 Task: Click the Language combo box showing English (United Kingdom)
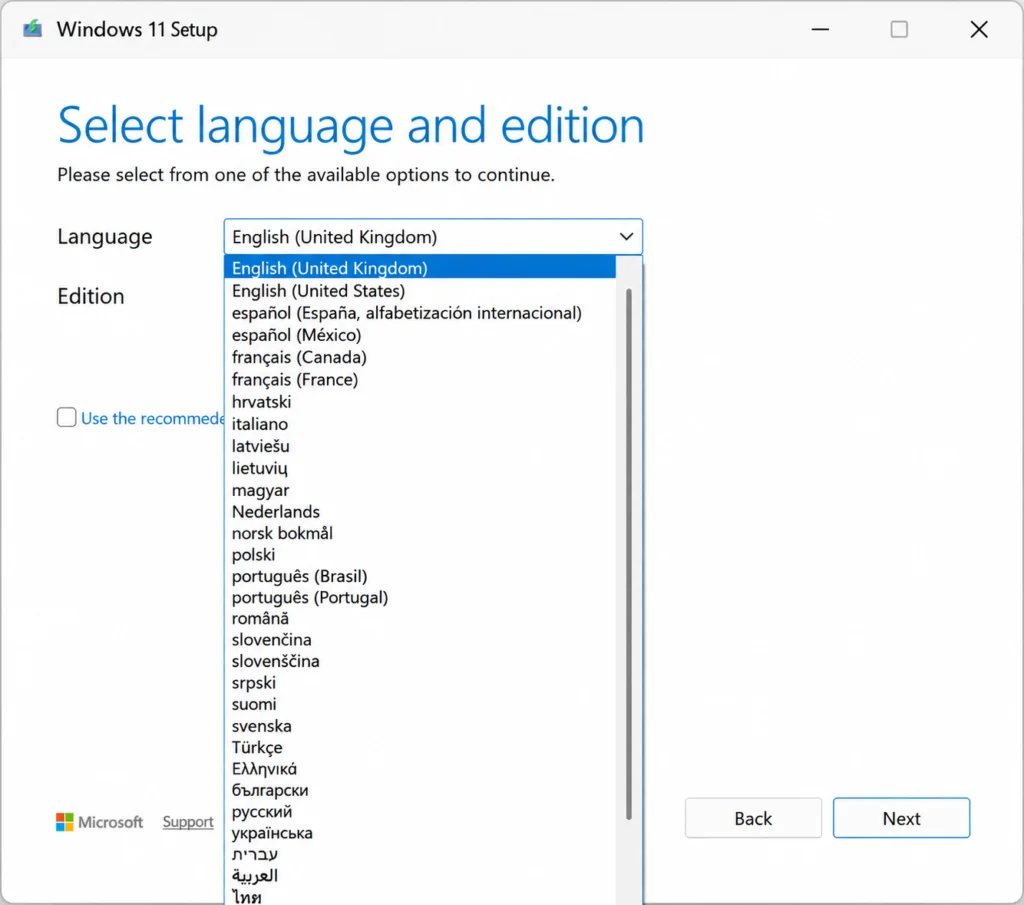(433, 236)
